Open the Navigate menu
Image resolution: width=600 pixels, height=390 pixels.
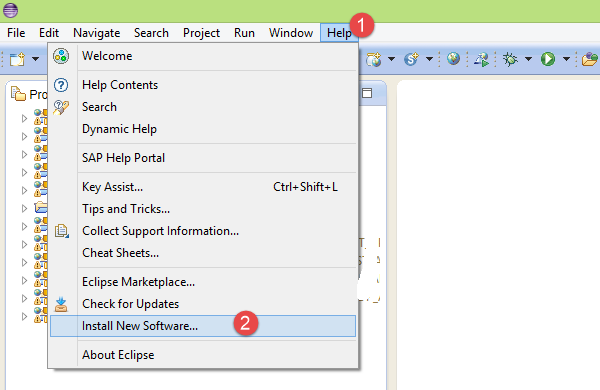pos(97,33)
